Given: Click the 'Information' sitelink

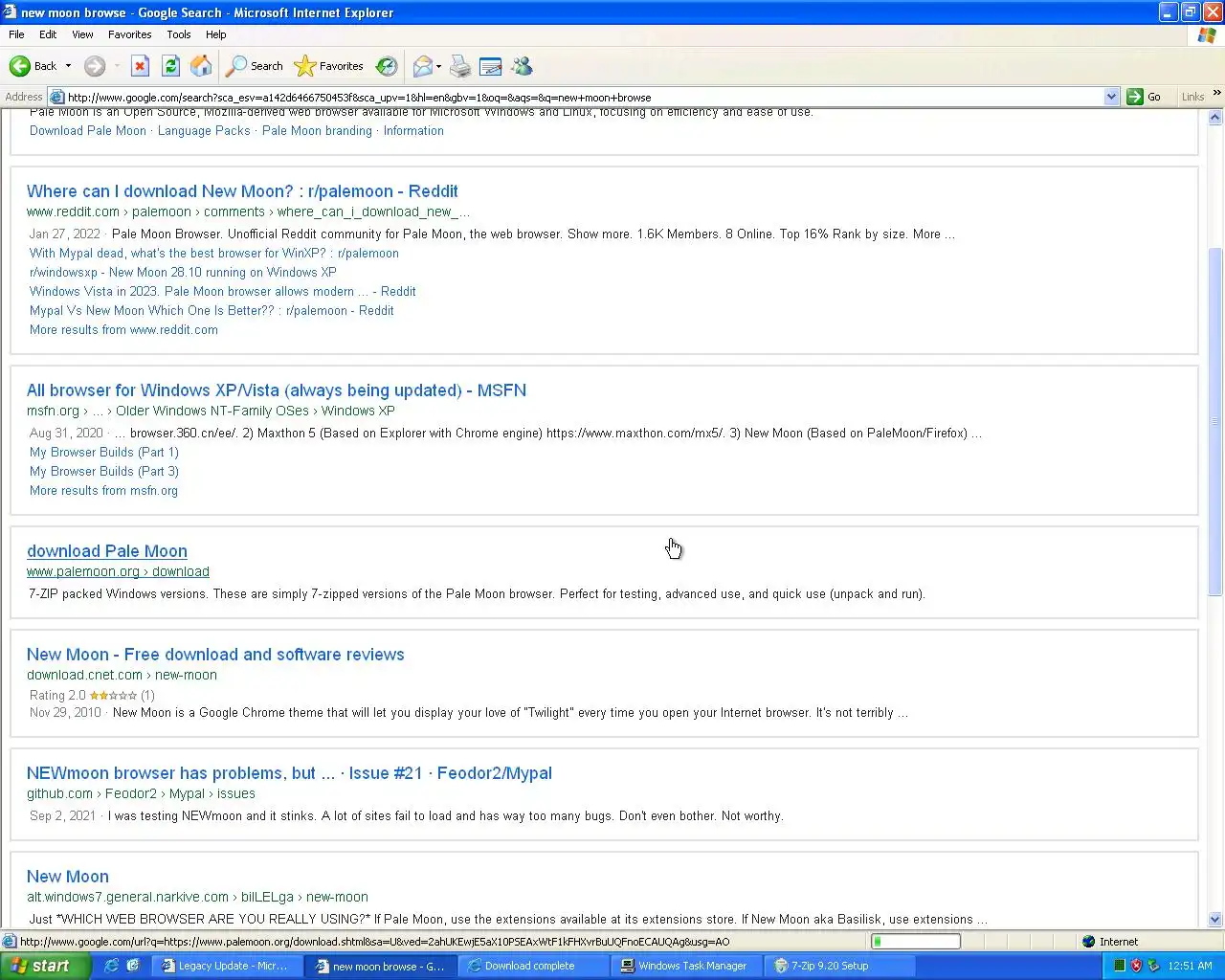Looking at the screenshot, I should tap(413, 131).
